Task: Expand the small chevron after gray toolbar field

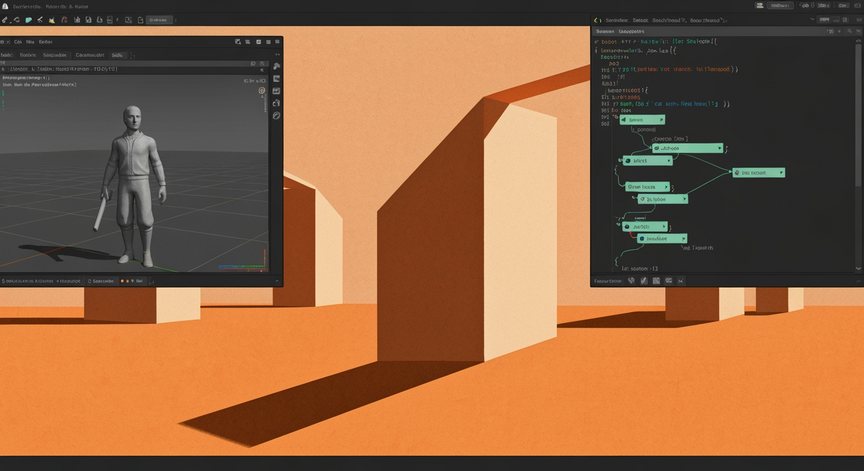Action: (x=176, y=20)
